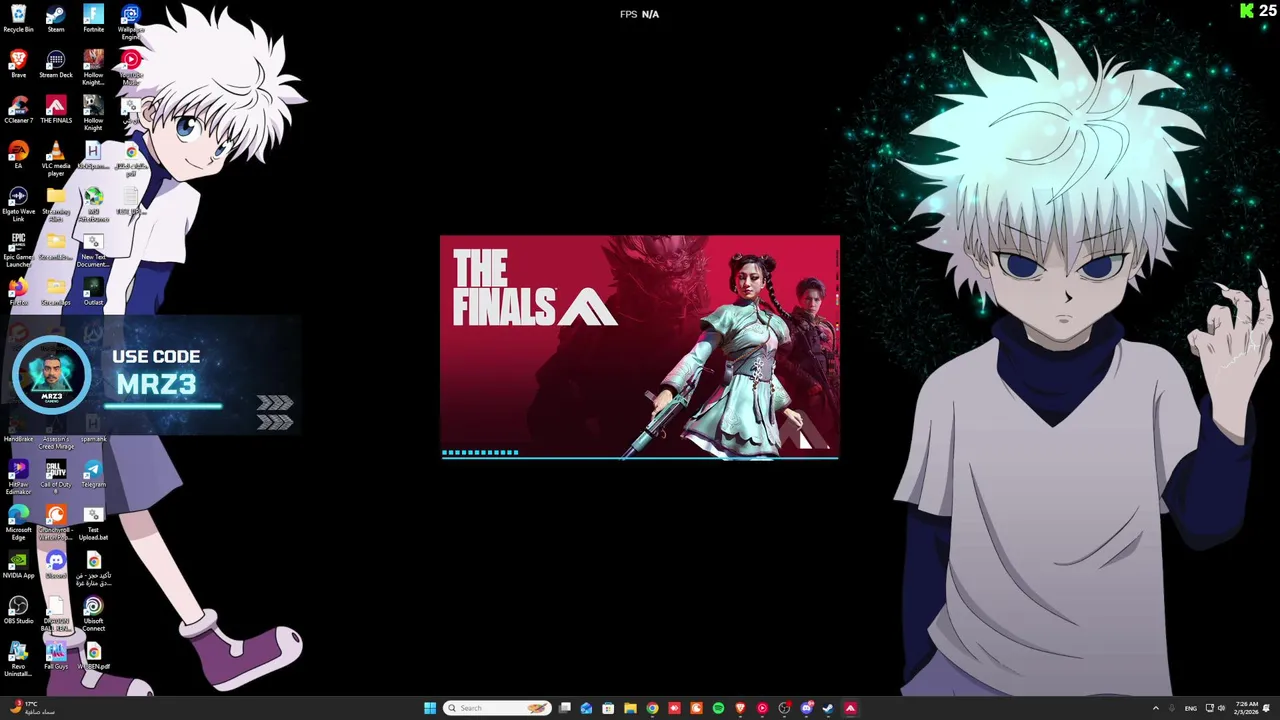The width and height of the screenshot is (1280, 720).
Task: Open Task View from the taskbar
Action: pos(564,708)
